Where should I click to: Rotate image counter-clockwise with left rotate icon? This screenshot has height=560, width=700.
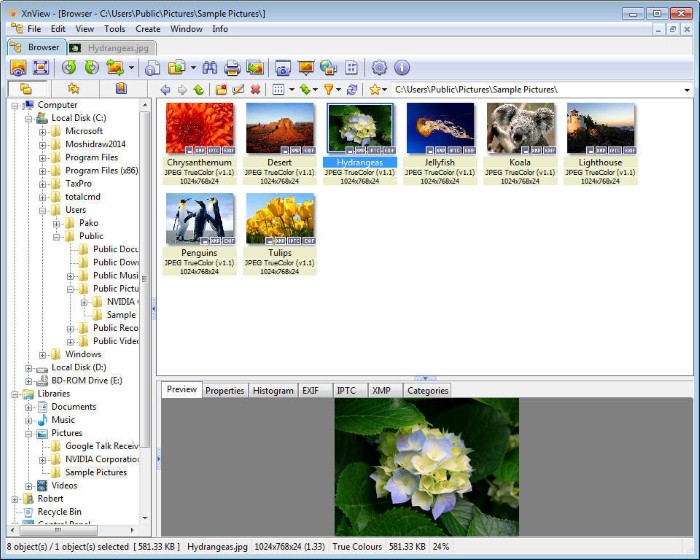(x=69, y=68)
